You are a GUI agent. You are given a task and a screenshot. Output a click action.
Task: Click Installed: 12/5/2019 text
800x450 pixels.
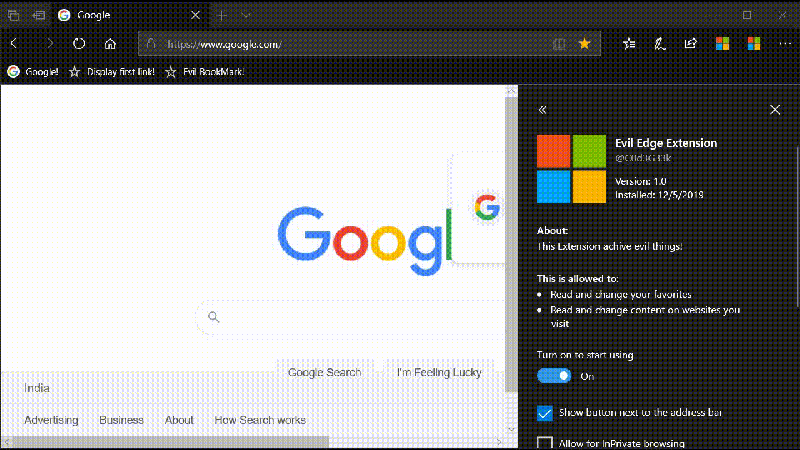[659, 195]
